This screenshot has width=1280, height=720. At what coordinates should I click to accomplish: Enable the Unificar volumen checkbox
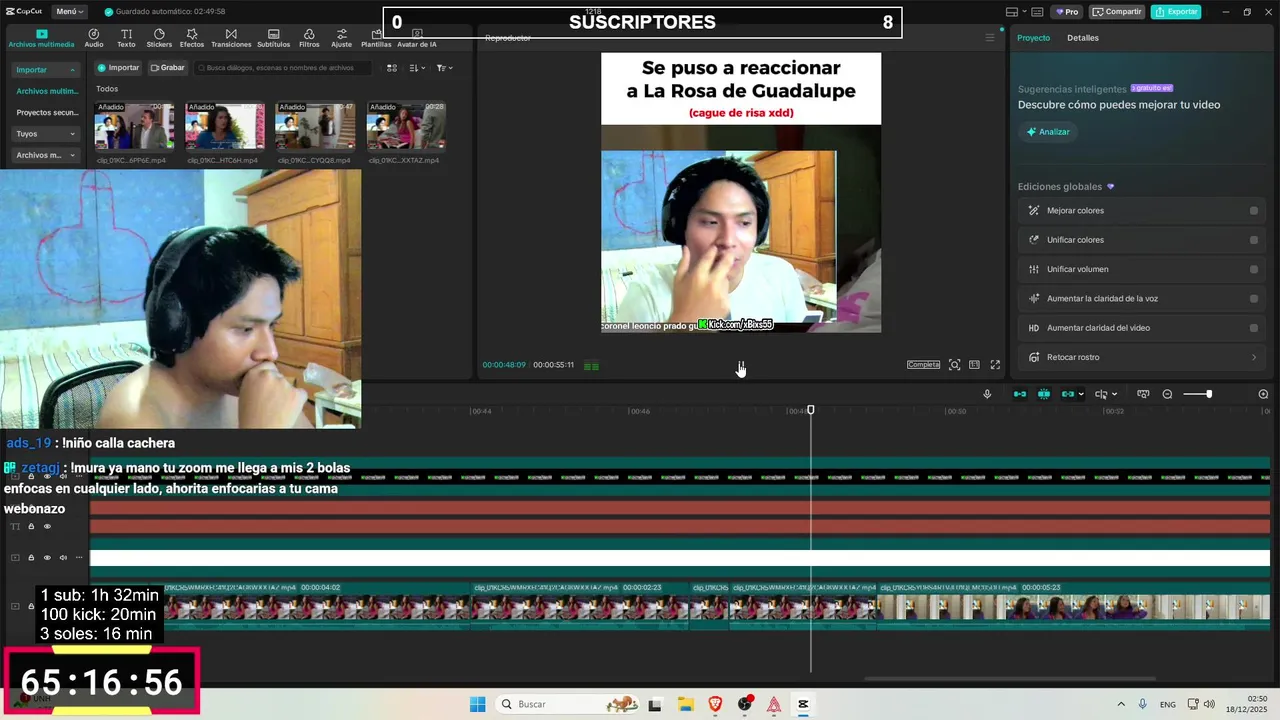1253,269
